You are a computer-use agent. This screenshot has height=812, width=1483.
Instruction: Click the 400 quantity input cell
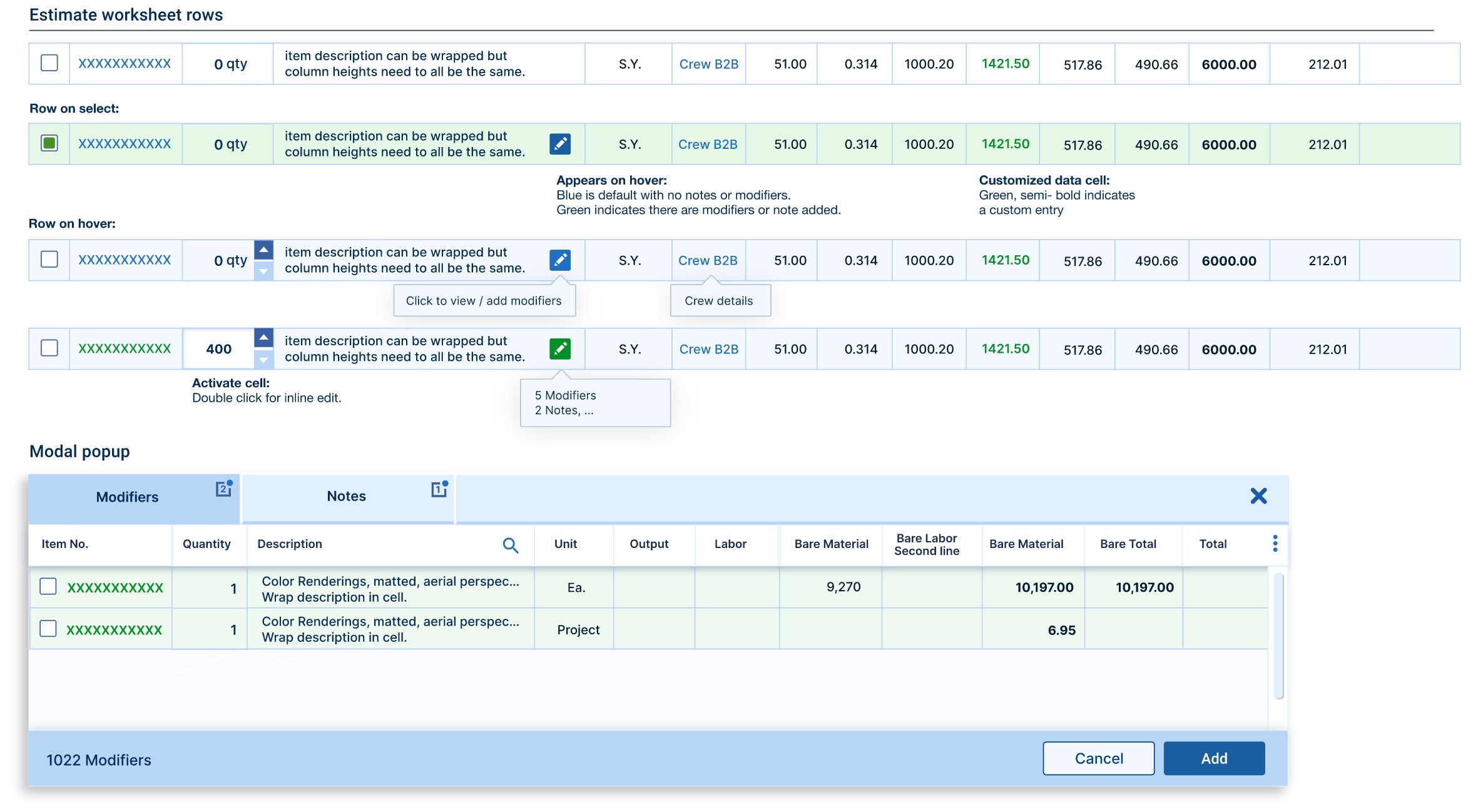[x=218, y=349]
